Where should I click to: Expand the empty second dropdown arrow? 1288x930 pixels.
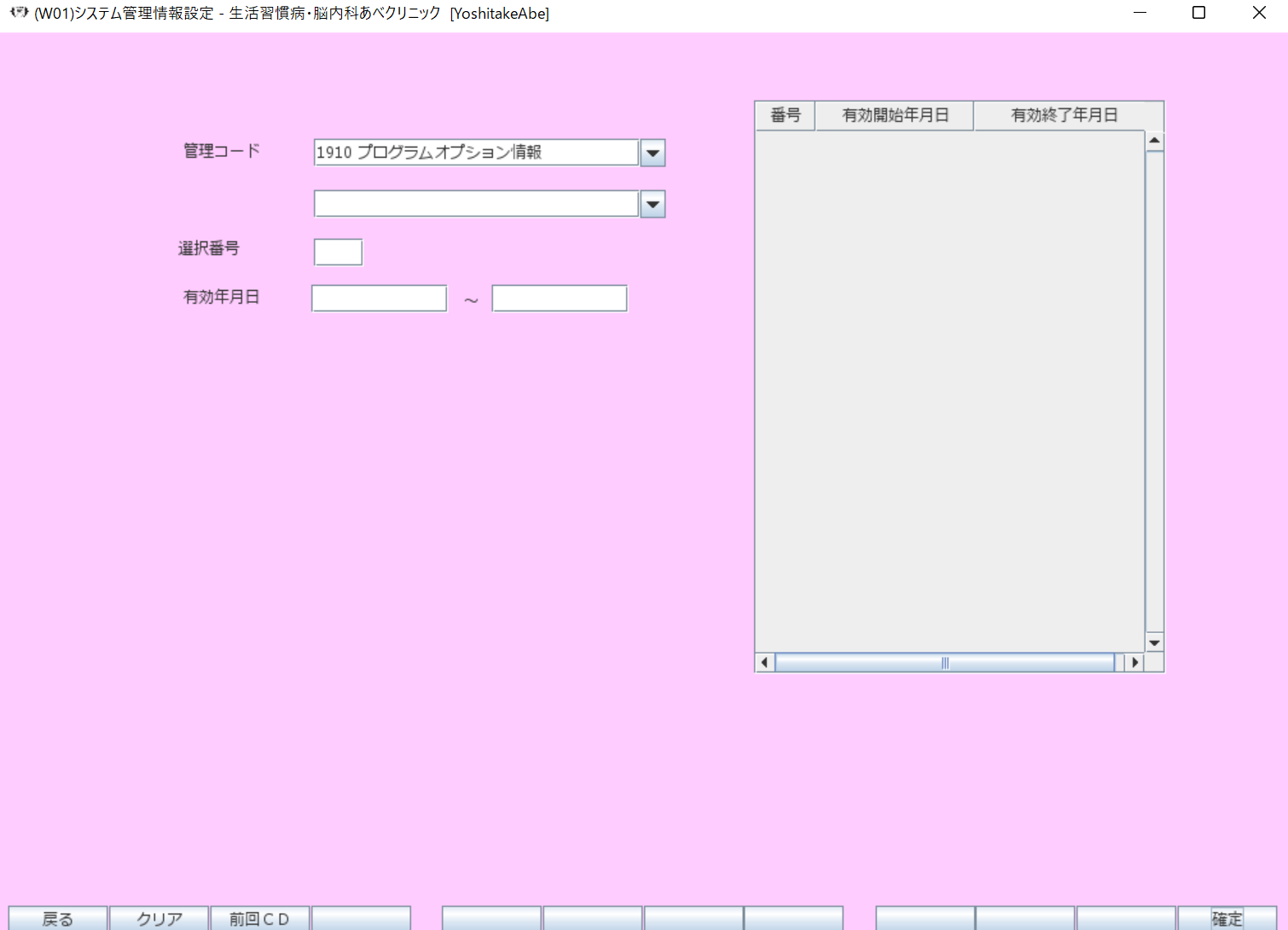[x=653, y=205]
